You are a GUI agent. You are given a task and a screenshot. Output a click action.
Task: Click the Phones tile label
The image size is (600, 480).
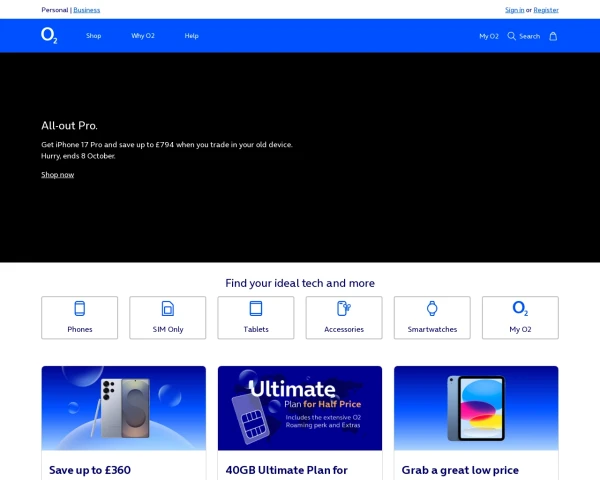pos(80,329)
